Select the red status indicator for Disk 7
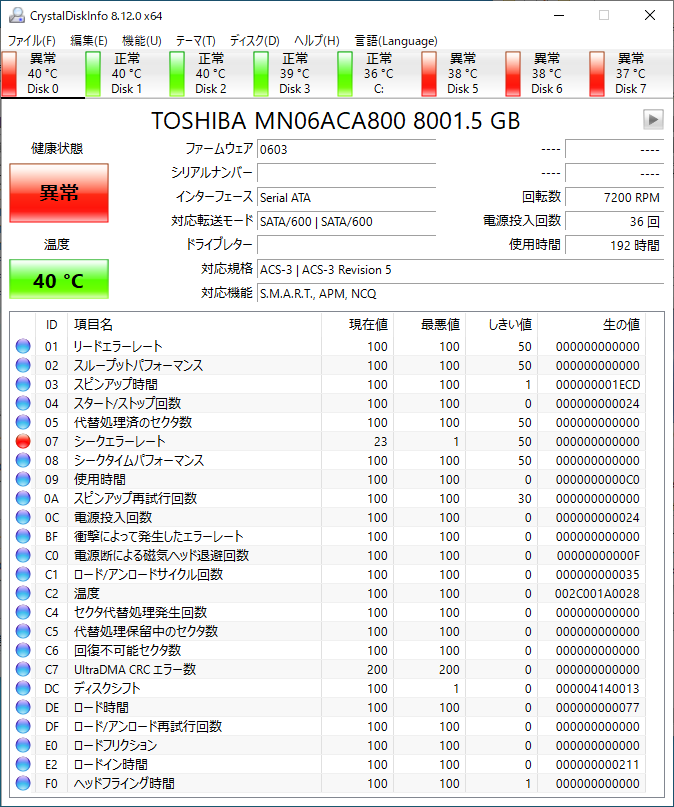The height and width of the screenshot is (807, 674). click(597, 74)
